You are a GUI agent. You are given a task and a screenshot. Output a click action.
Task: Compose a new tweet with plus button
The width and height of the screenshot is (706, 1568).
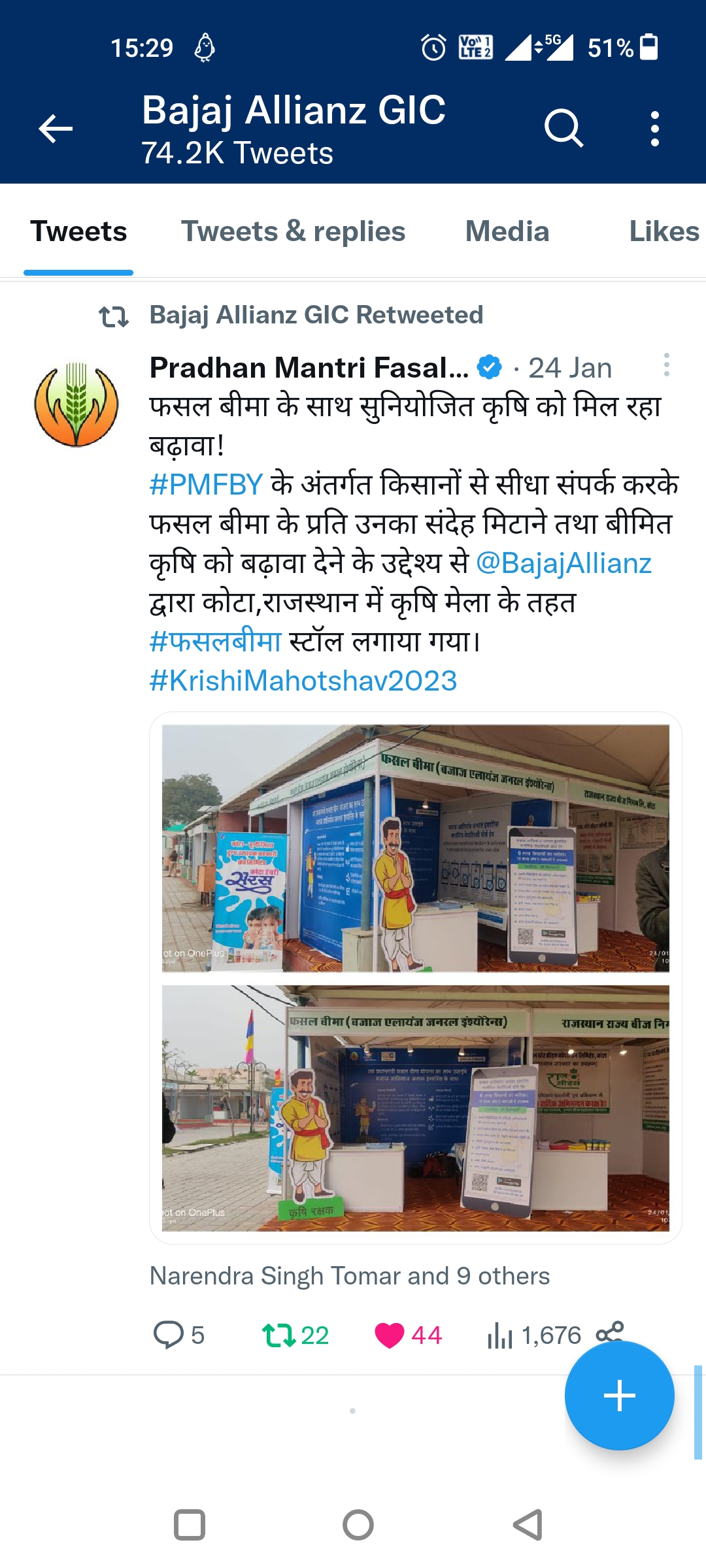619,1396
